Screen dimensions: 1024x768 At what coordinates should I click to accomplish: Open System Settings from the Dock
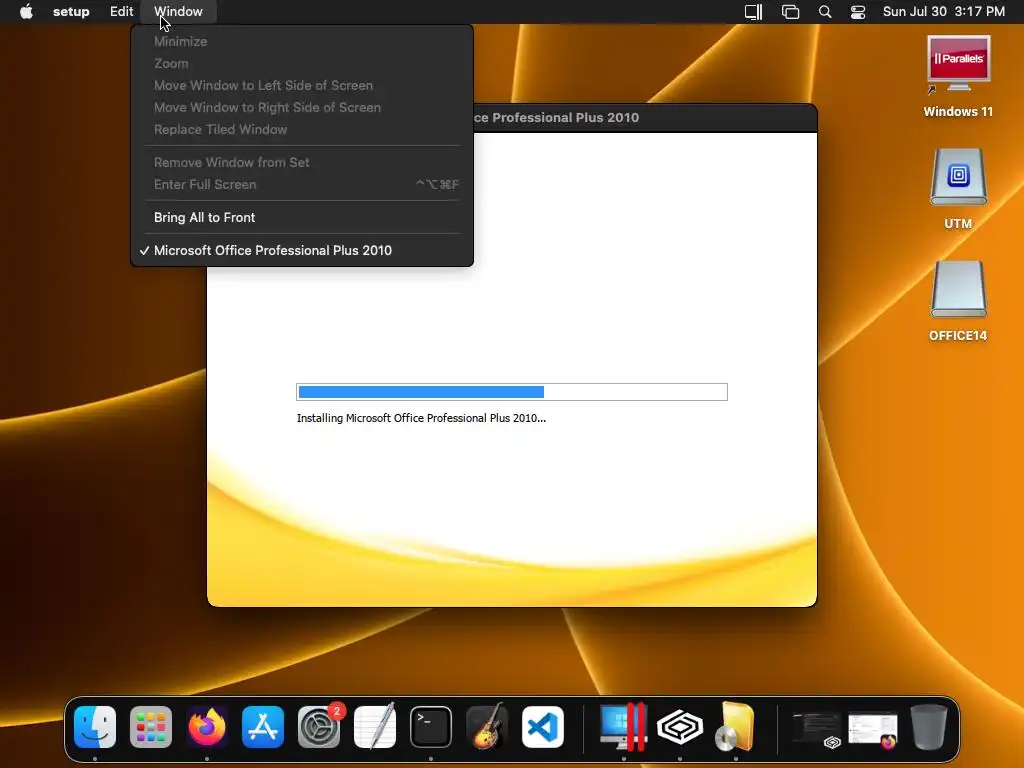click(x=319, y=726)
